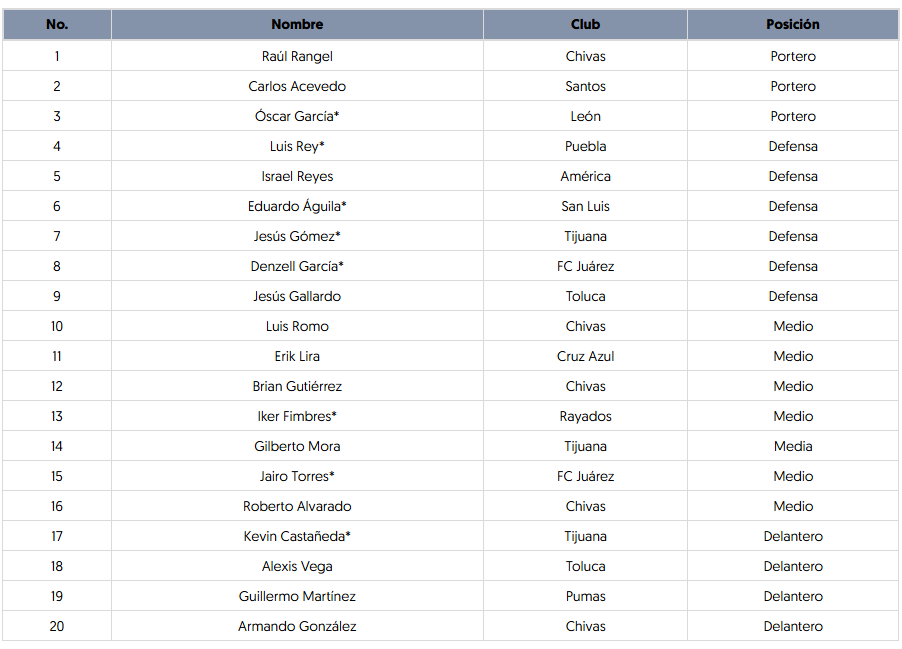
Task: Select the Raúl Rangel name cell
Action: (x=297, y=56)
